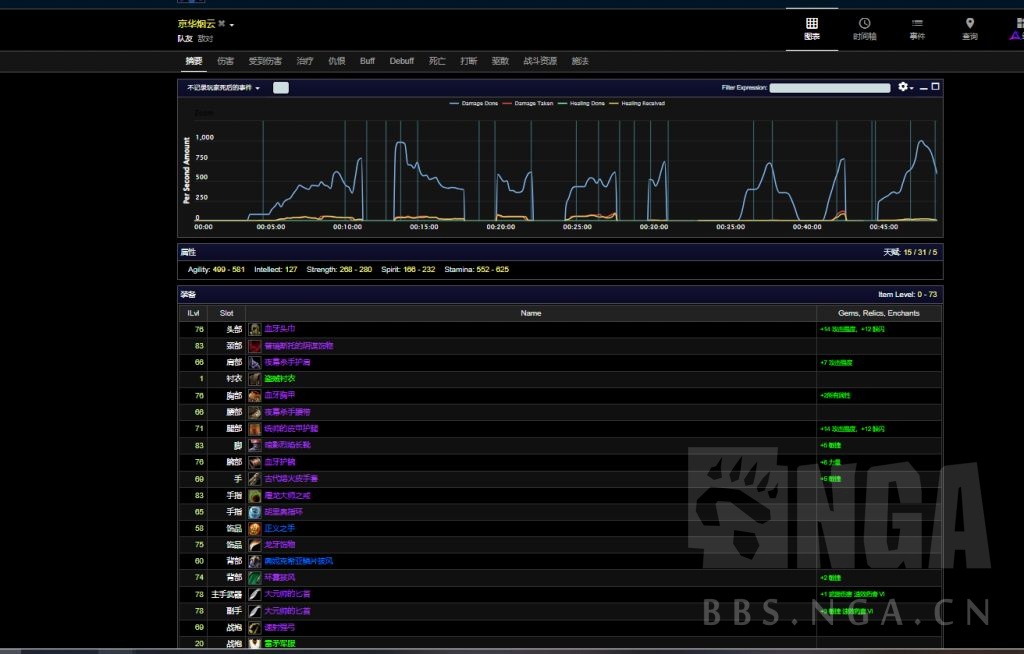
Task: Toggle the Healing Done legend entry
Action: click(x=582, y=103)
